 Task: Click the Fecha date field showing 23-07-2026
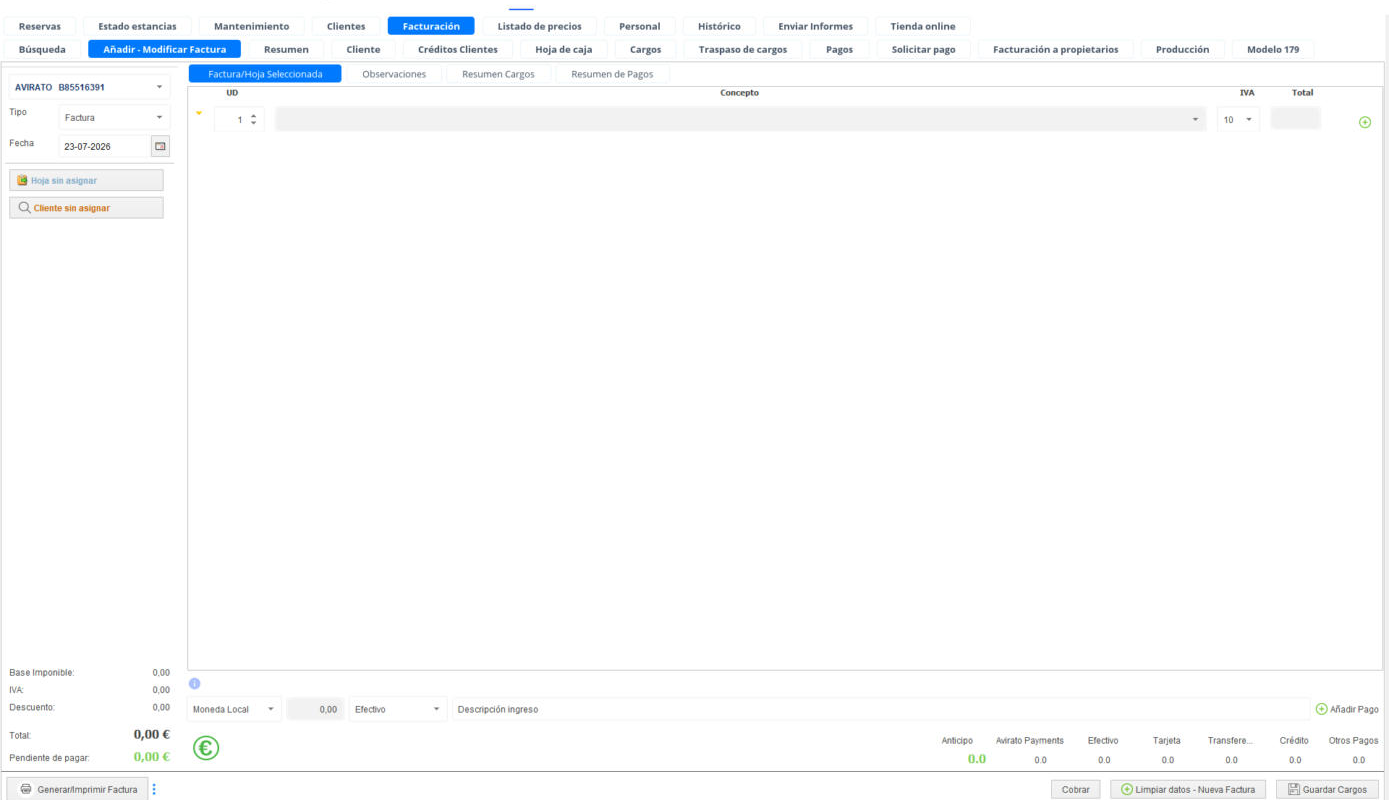[x=104, y=146]
